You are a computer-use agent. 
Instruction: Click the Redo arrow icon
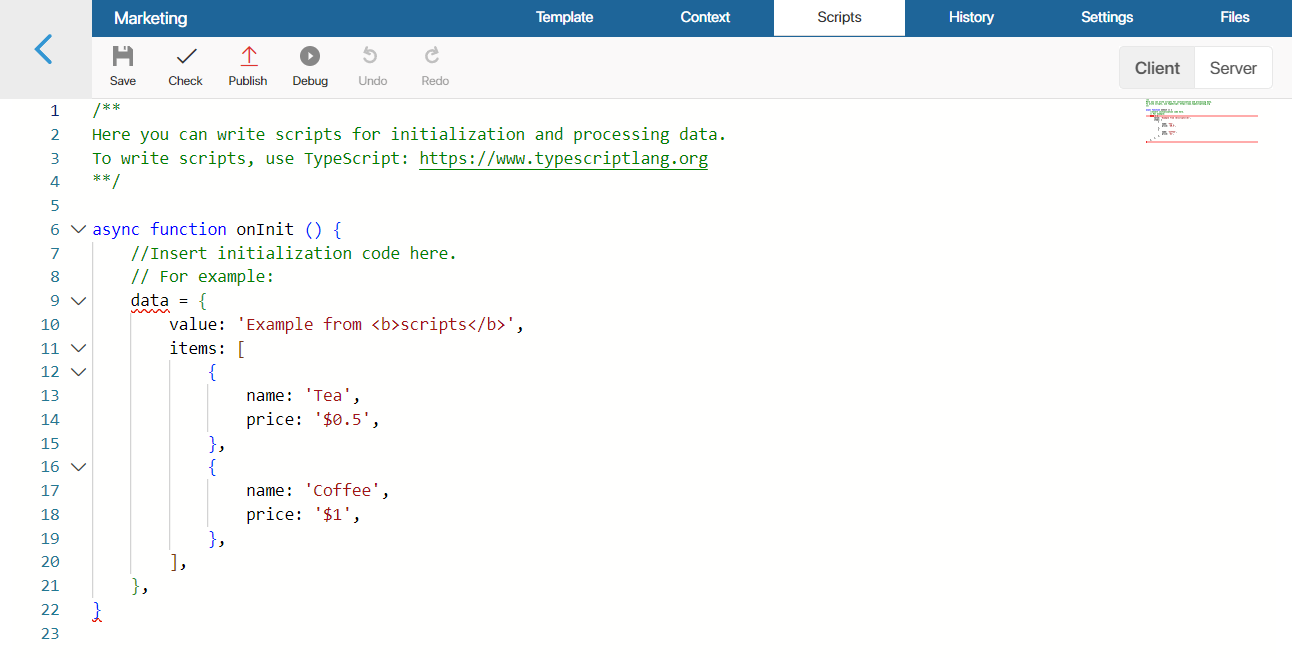point(433,56)
